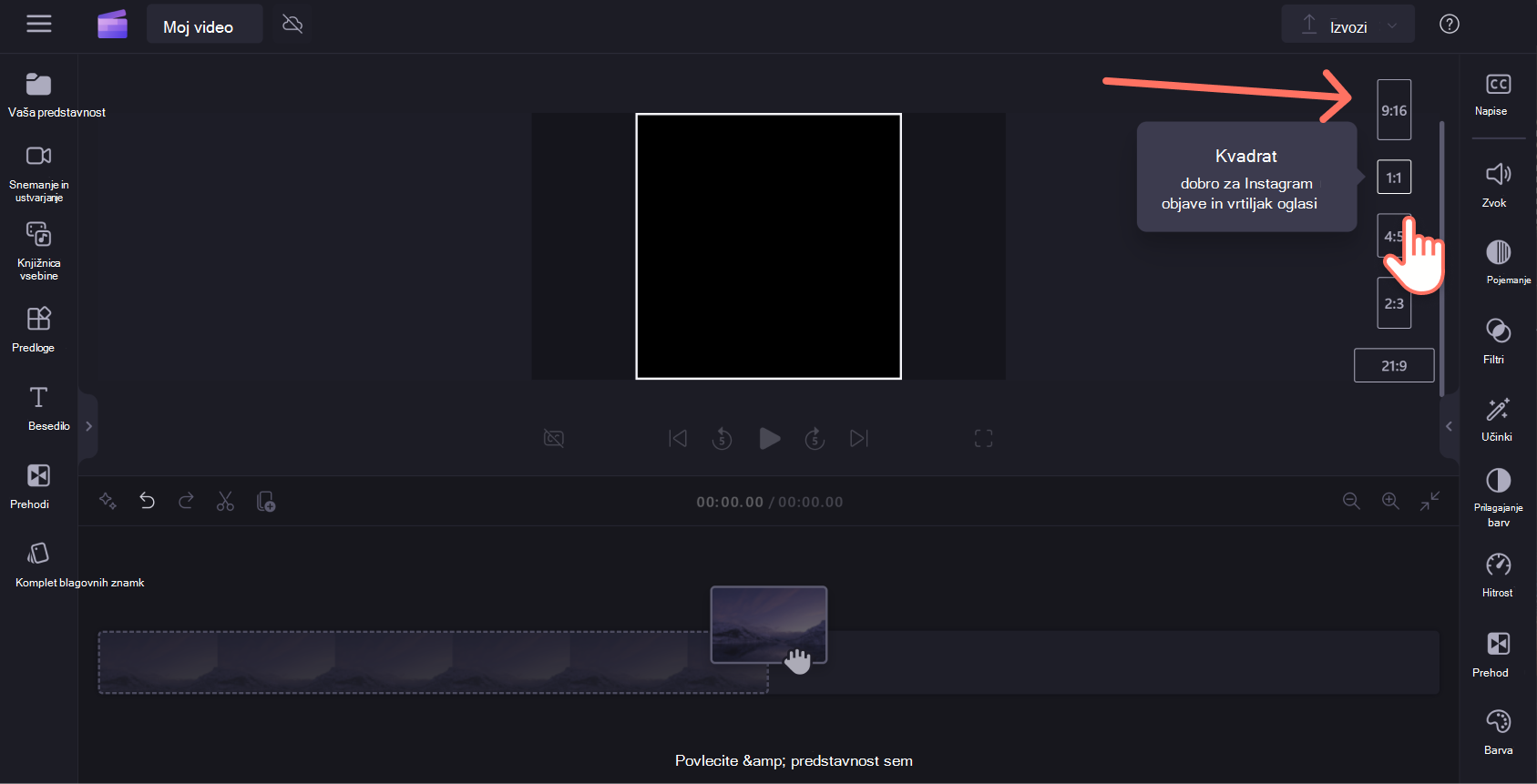Screen dimensions: 1537x784
Task: Fit timeline to screen icon
Action: tap(1429, 501)
